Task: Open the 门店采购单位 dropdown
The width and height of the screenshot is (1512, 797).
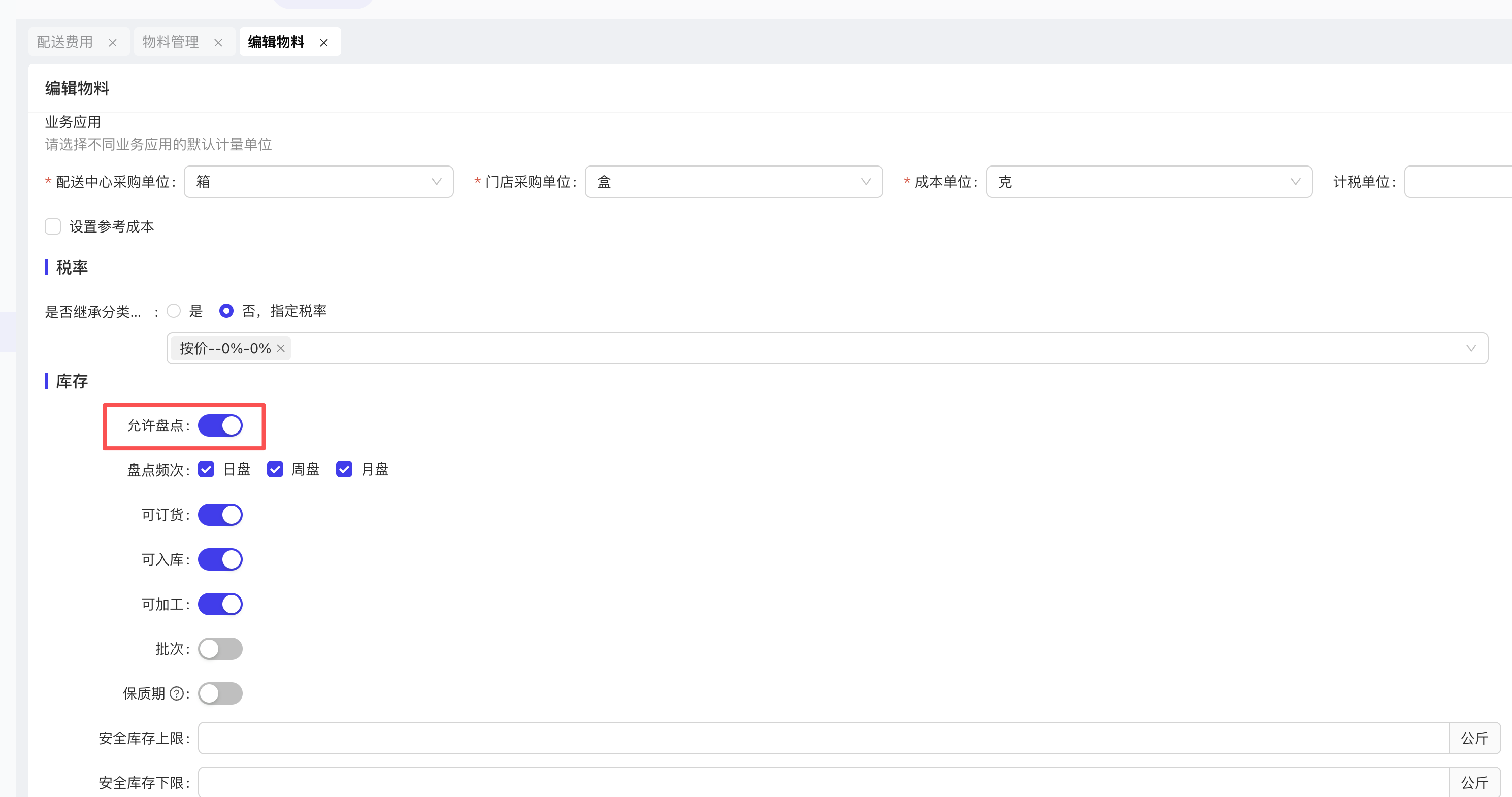Action: click(x=734, y=182)
